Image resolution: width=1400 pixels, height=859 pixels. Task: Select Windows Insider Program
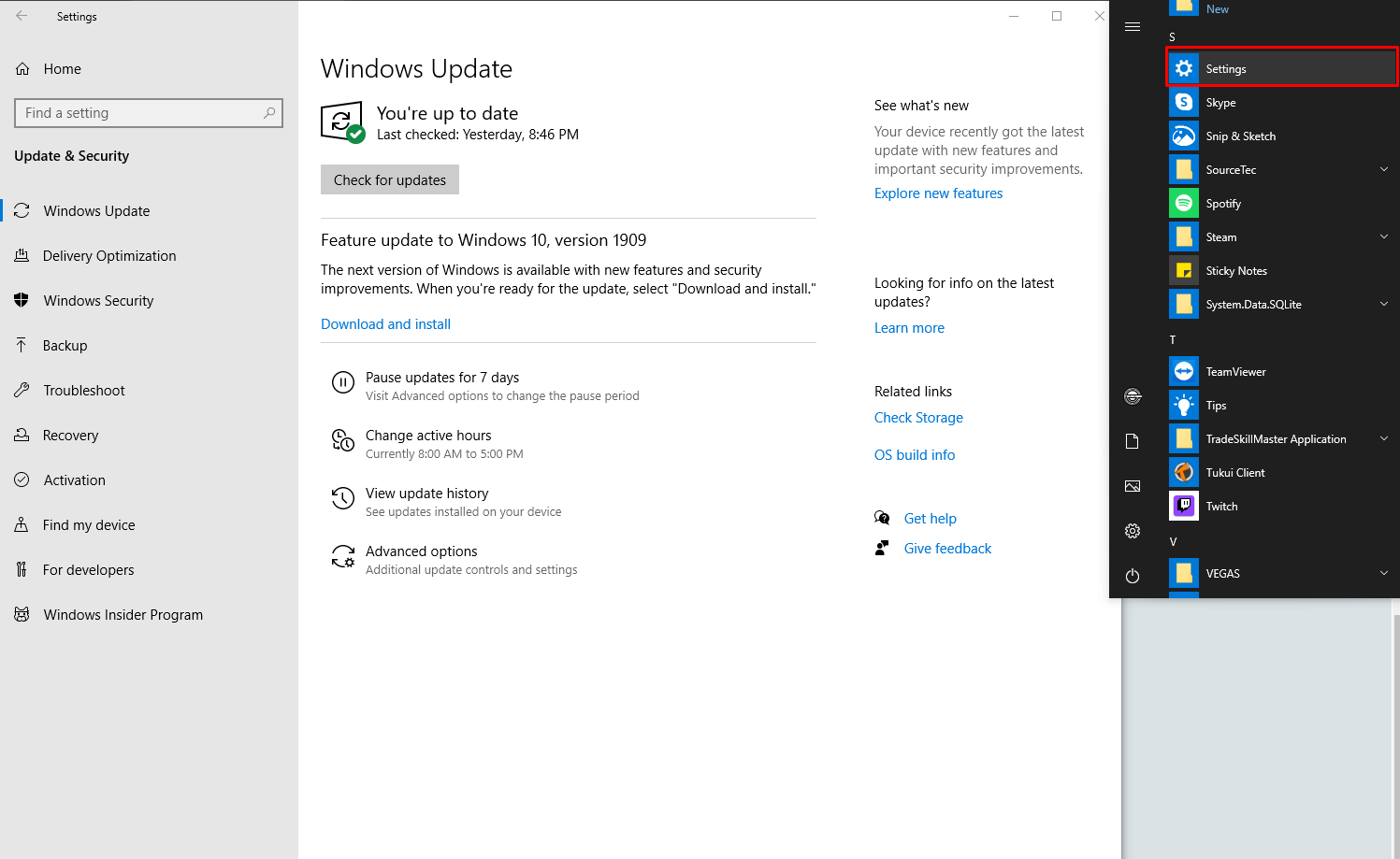click(122, 614)
